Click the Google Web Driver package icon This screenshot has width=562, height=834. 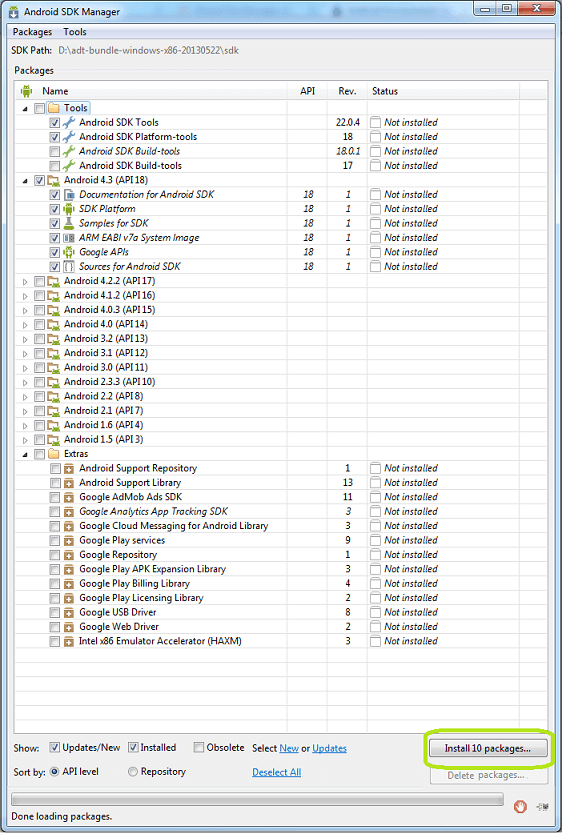coord(69,627)
